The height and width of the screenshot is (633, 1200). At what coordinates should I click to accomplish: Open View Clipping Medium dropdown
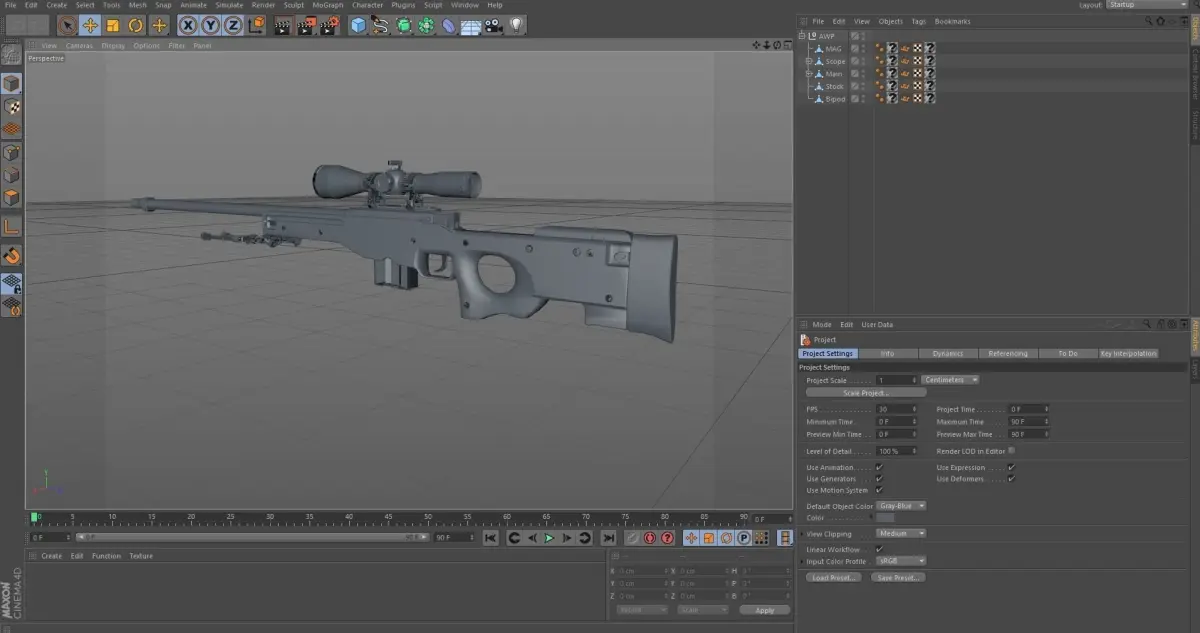(901, 534)
